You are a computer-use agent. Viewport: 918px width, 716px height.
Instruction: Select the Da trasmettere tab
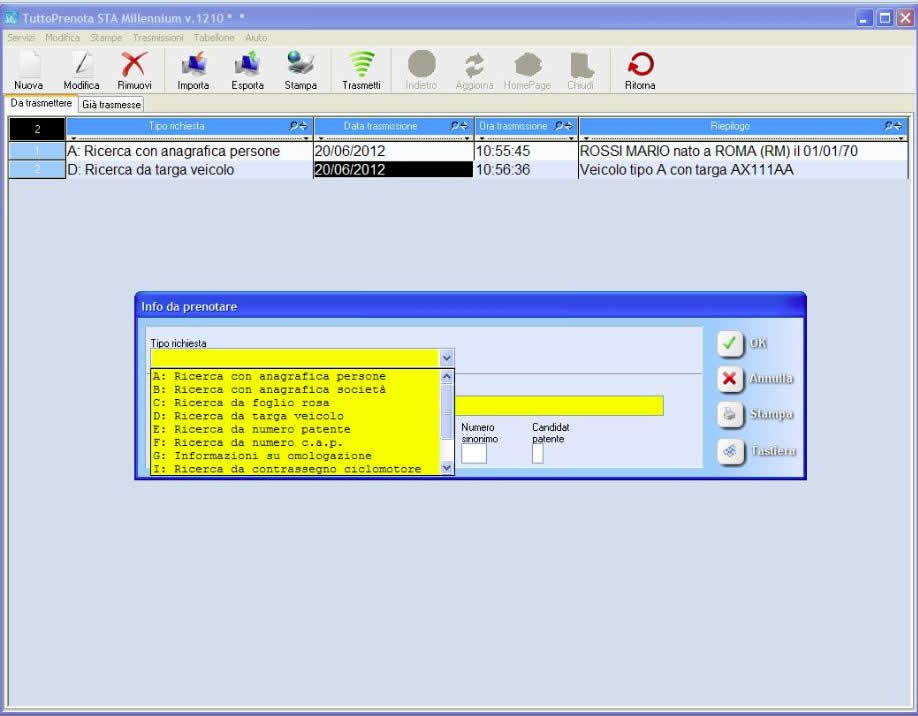(41, 104)
